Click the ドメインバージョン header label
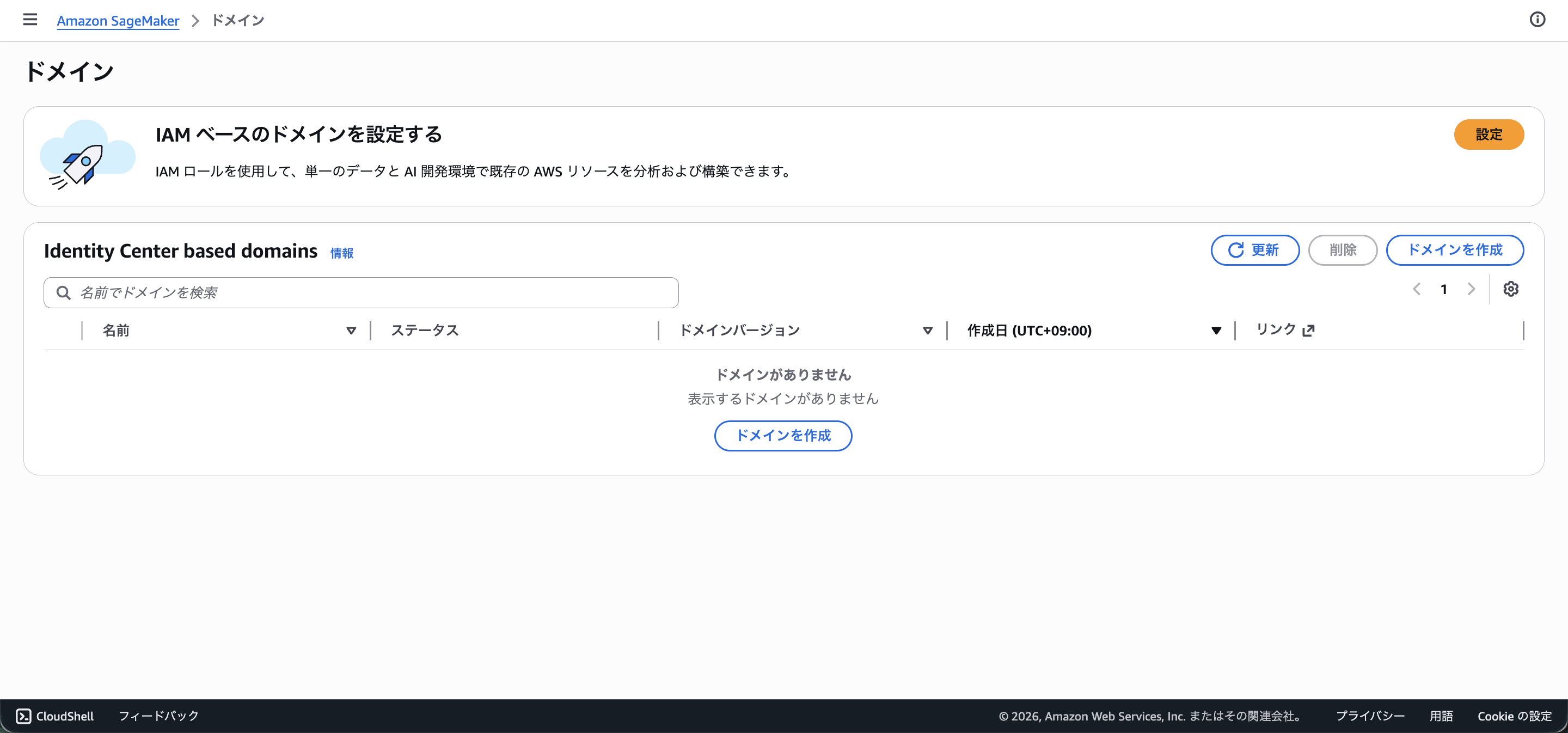The height and width of the screenshot is (733, 1568). (x=739, y=331)
